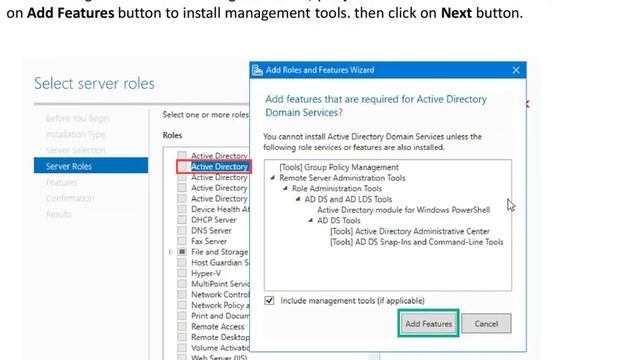Open the Before You Begin step

click(78, 118)
